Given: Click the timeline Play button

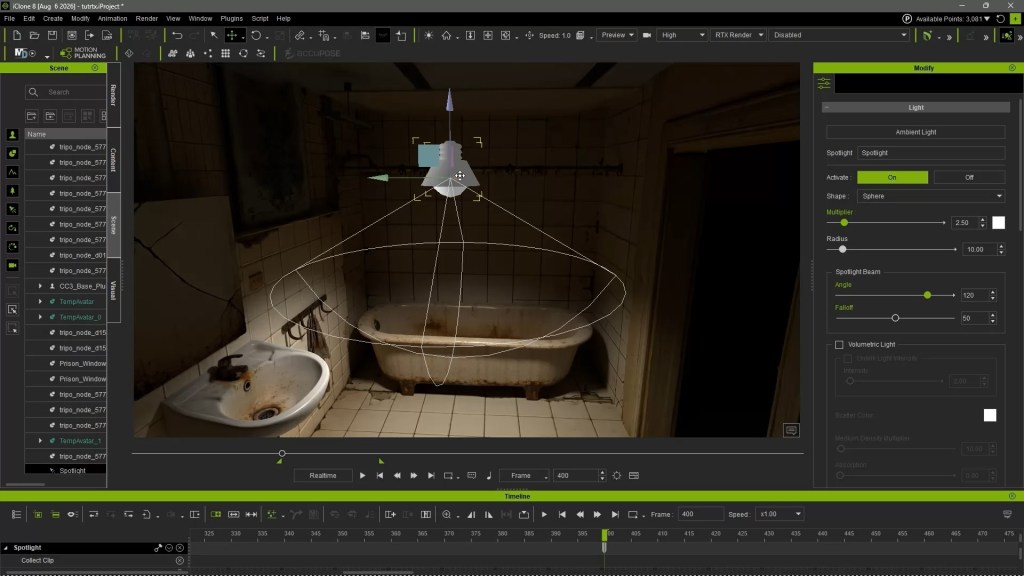Looking at the screenshot, I should pos(544,515).
